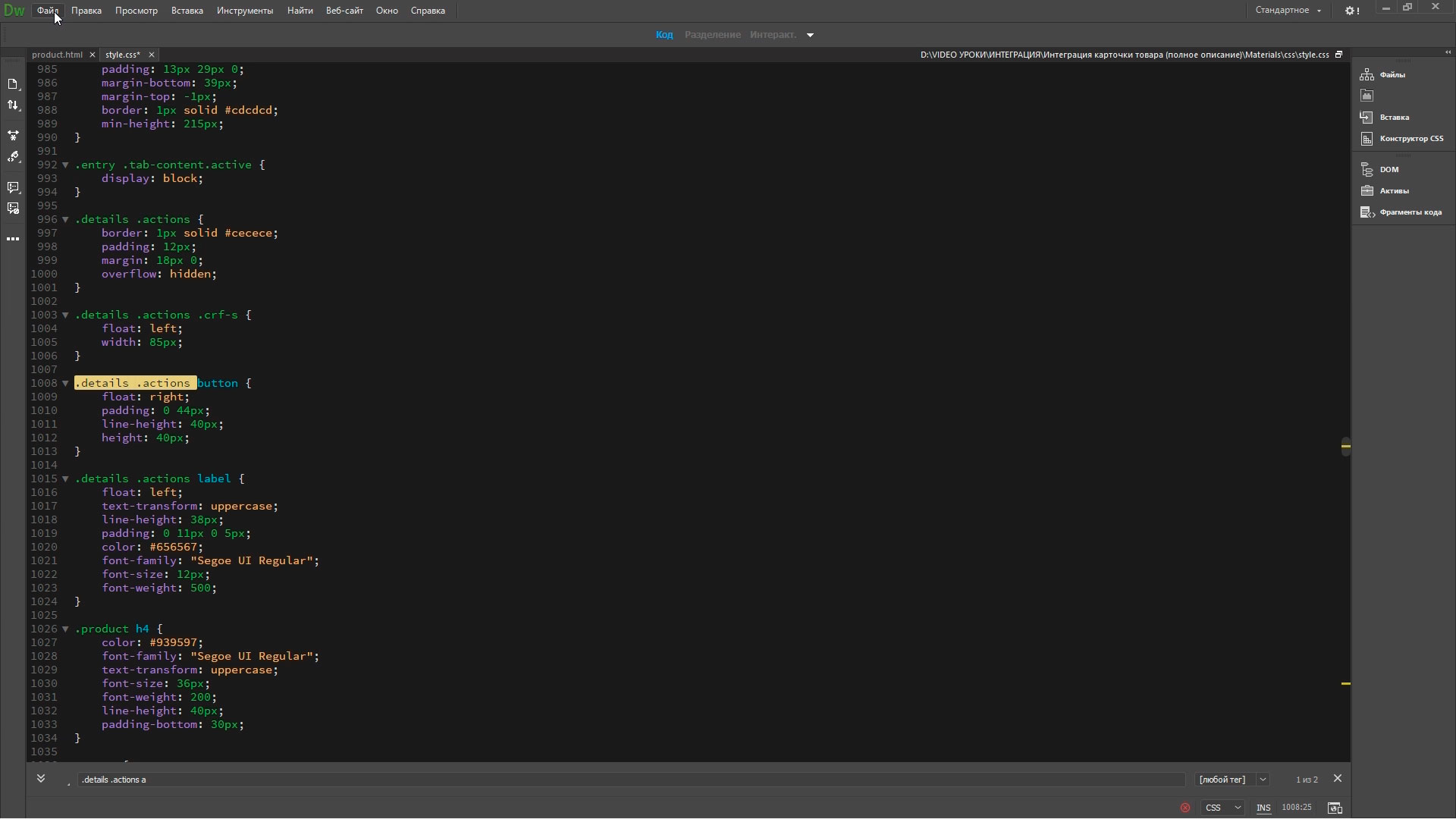Screen dimensions: 1456x819
Task: Open the Фрагменты кода panel
Action: tap(1401, 212)
